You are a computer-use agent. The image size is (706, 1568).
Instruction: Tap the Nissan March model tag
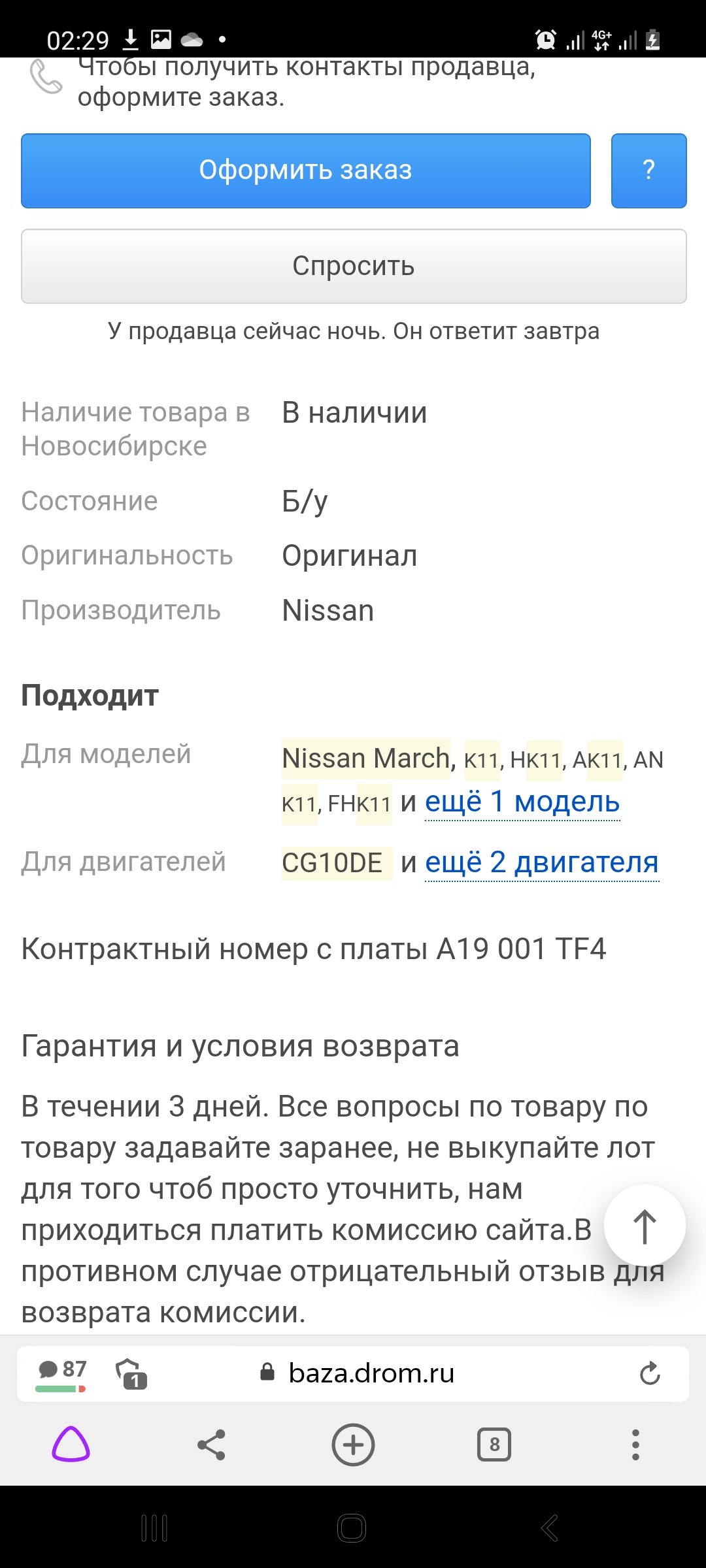tap(366, 759)
